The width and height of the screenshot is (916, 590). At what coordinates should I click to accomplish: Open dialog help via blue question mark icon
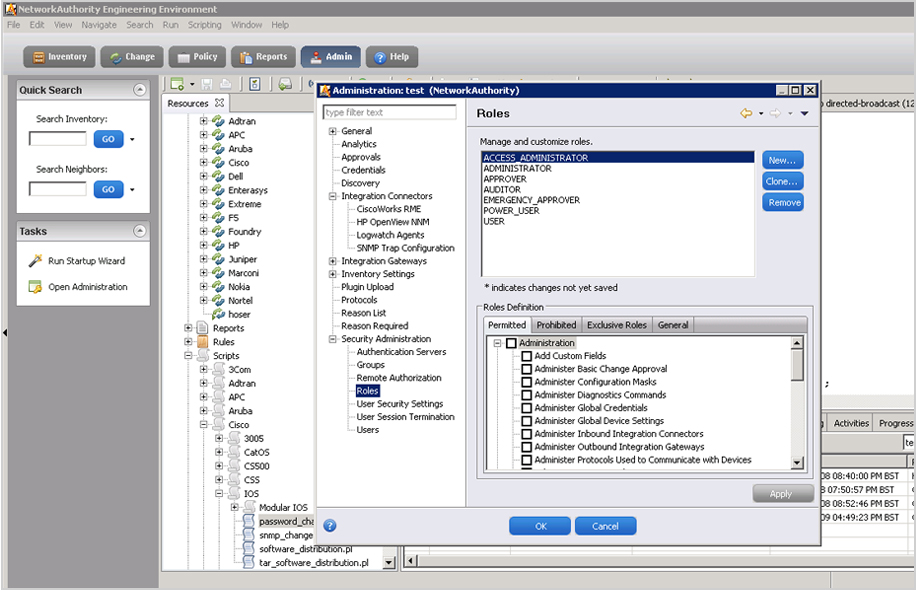[329, 525]
